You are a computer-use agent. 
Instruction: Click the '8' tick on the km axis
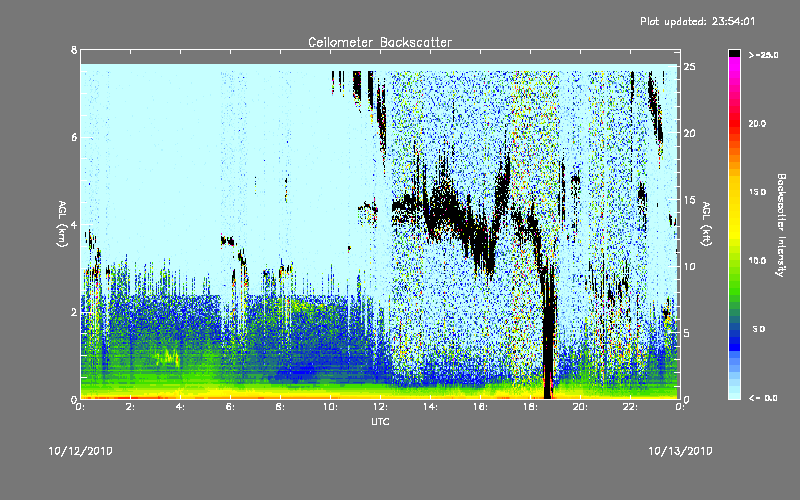coord(74,50)
